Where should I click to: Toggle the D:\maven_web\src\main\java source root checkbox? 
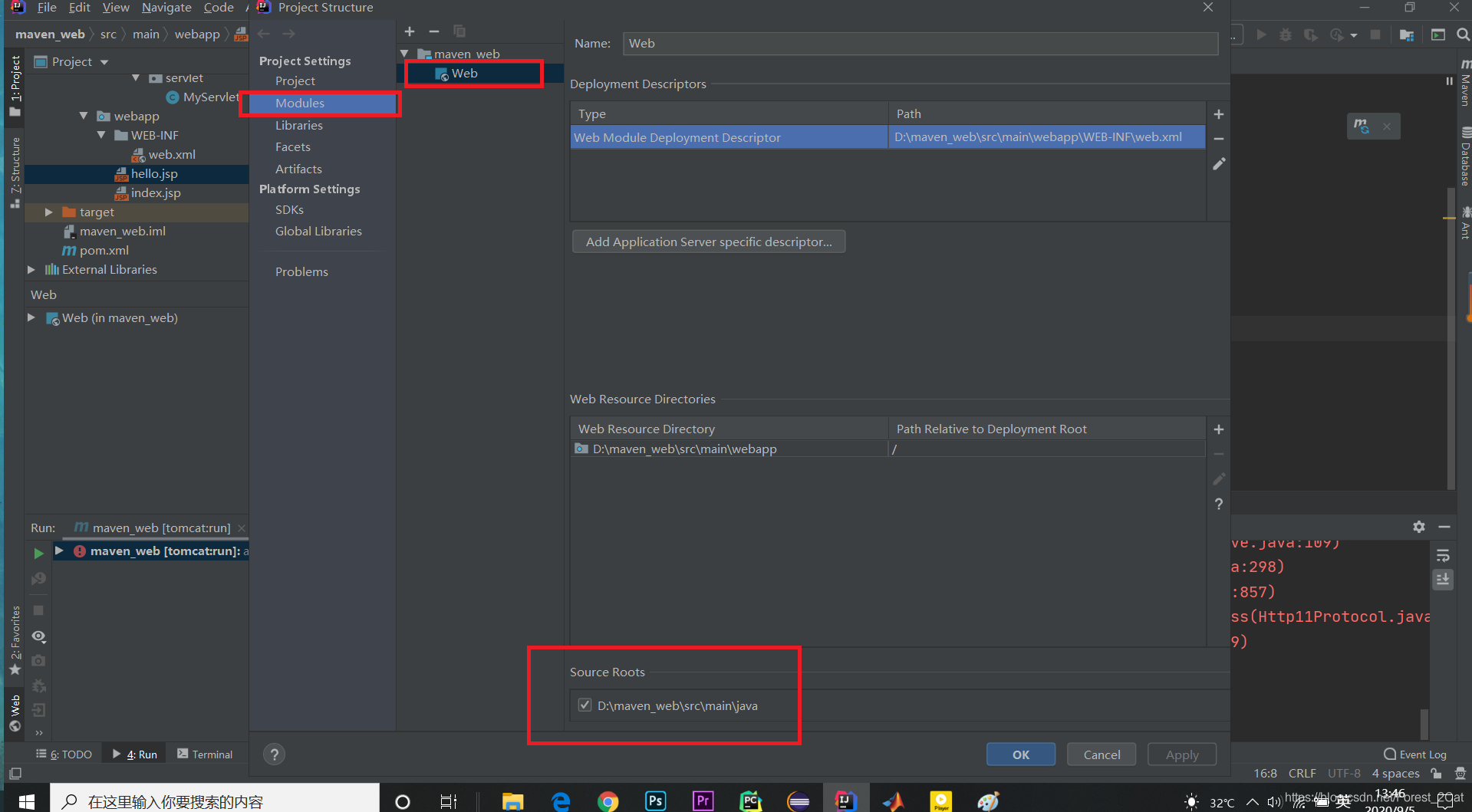pyautogui.click(x=585, y=705)
